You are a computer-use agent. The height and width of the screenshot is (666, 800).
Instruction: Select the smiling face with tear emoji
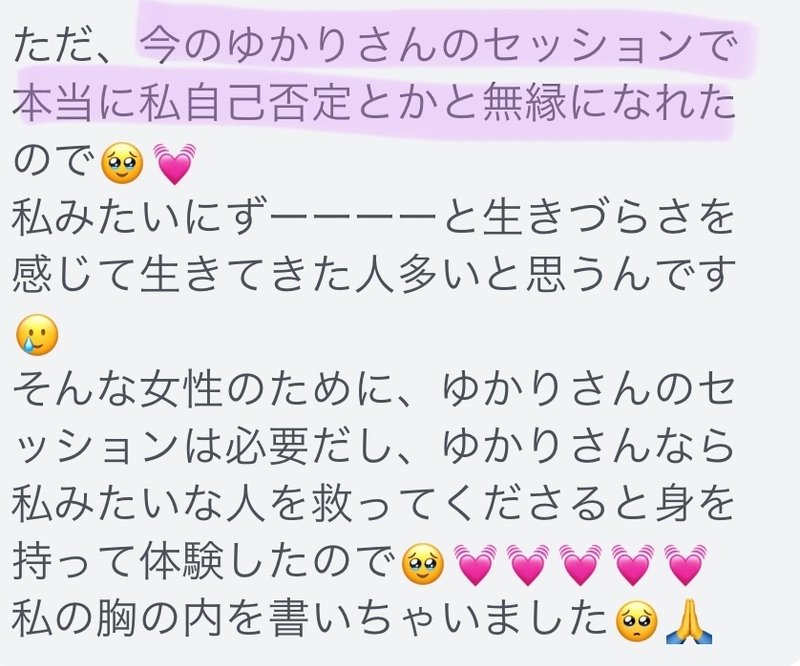click(x=37, y=335)
